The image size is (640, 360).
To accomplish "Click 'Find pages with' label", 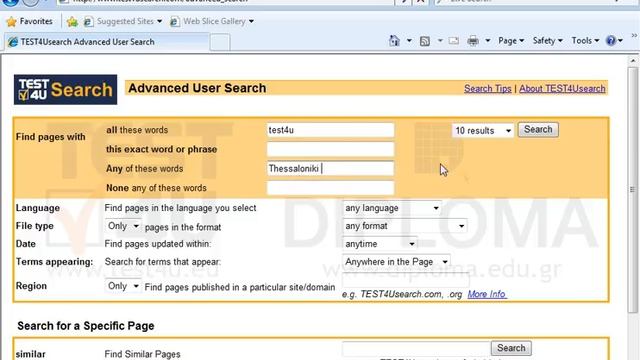I will point(51,137).
